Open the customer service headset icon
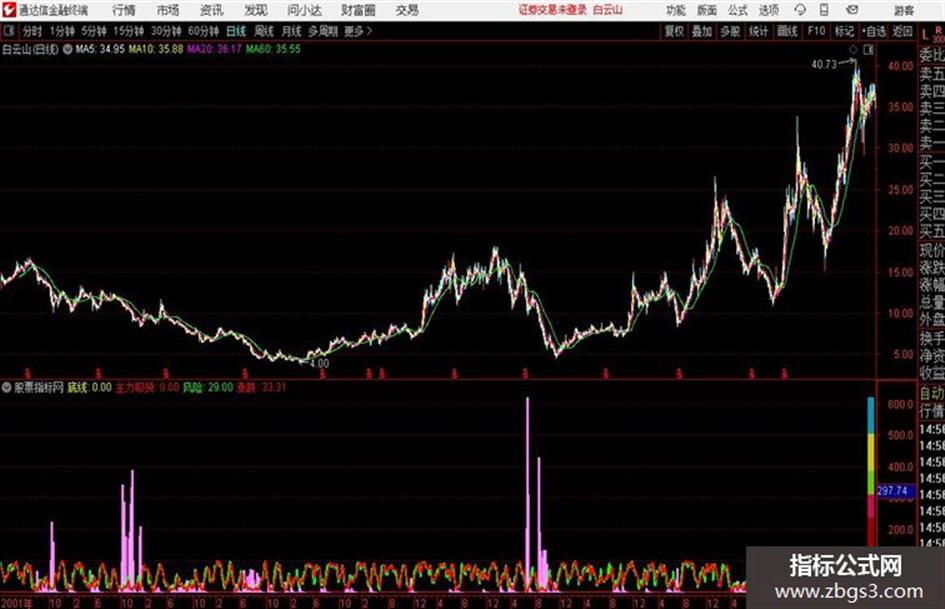 [x=800, y=10]
